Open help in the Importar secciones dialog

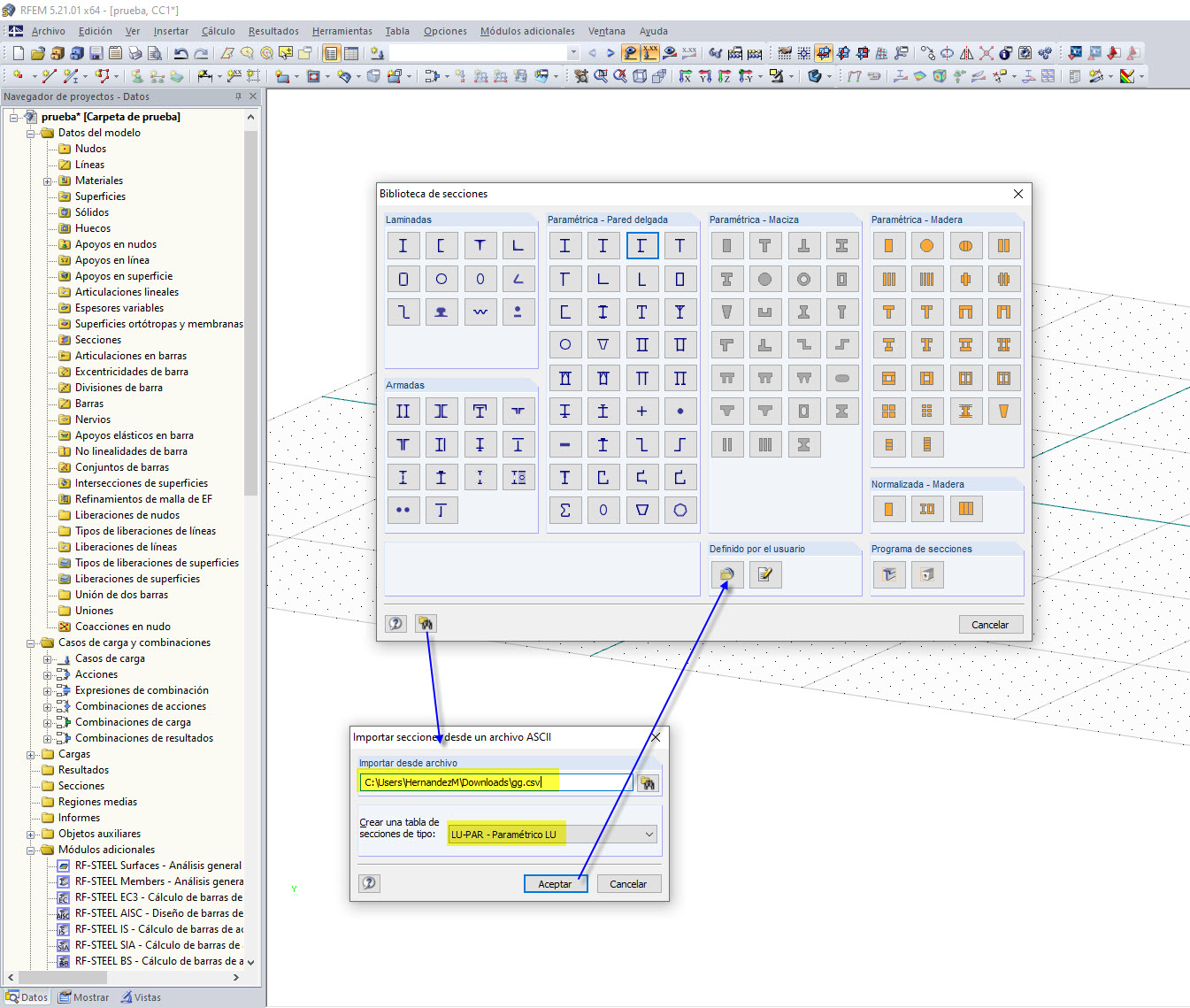pyautogui.click(x=369, y=883)
